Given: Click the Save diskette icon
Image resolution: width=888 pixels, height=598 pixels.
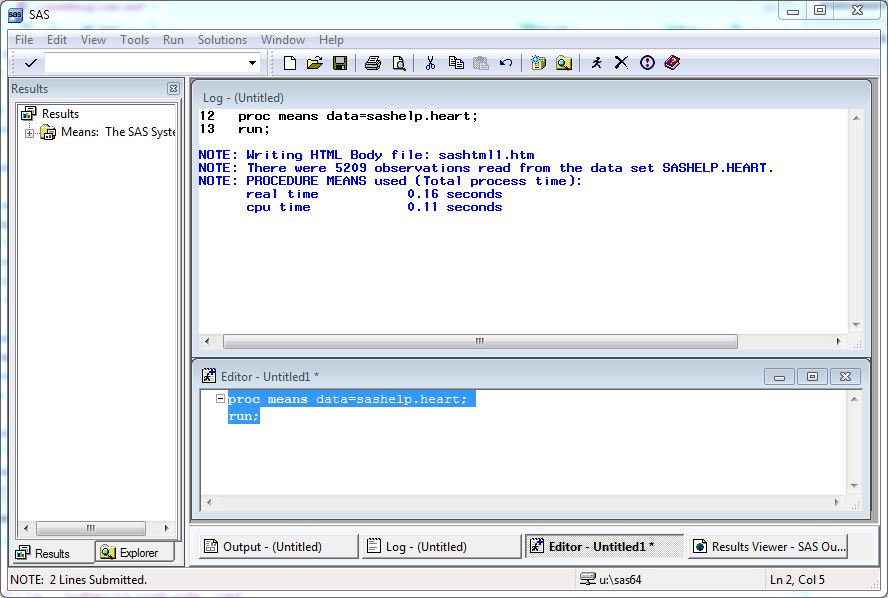Looking at the screenshot, I should coord(340,62).
